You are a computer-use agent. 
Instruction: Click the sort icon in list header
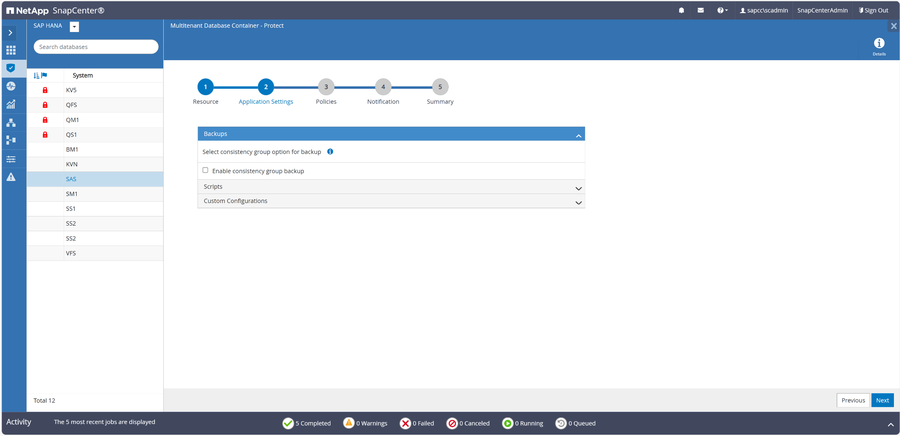click(x=37, y=75)
